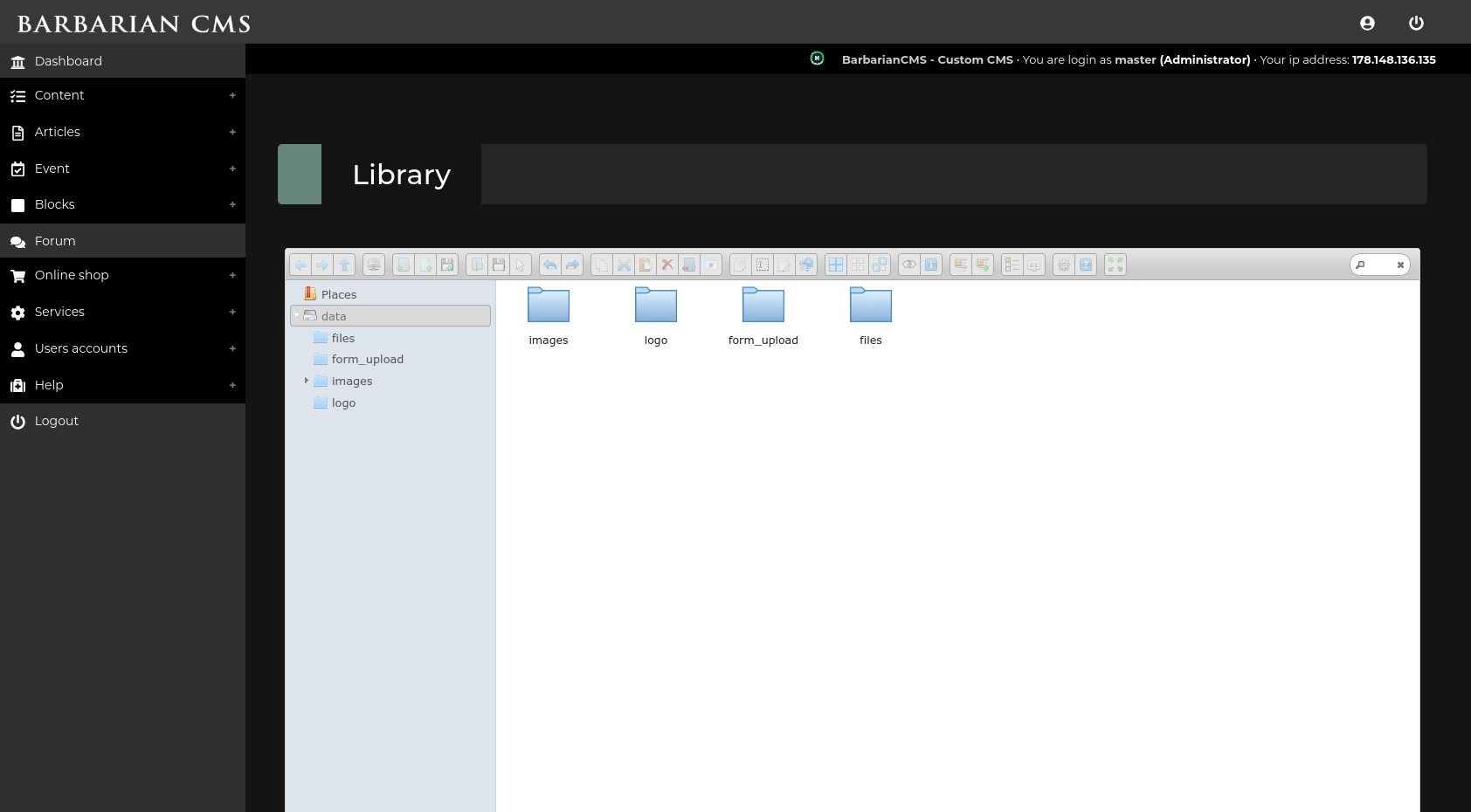Click the upload files floppy icon
This screenshot has width=1471, height=812.
pos(447,265)
